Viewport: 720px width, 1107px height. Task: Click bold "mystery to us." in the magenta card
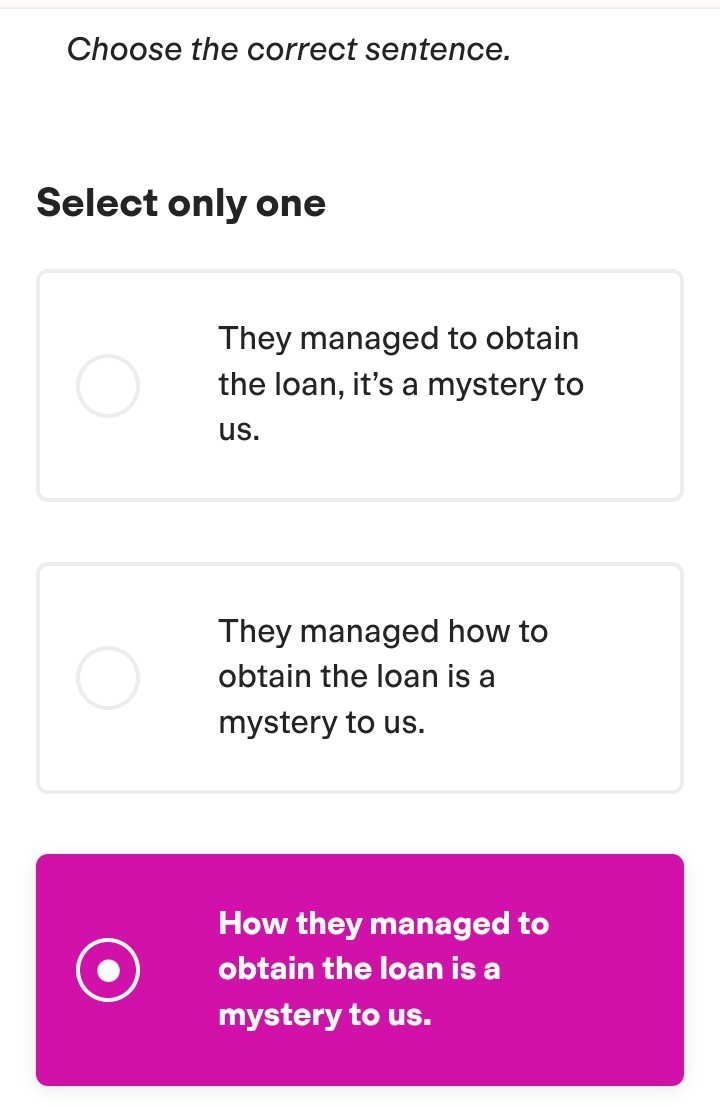click(325, 1015)
